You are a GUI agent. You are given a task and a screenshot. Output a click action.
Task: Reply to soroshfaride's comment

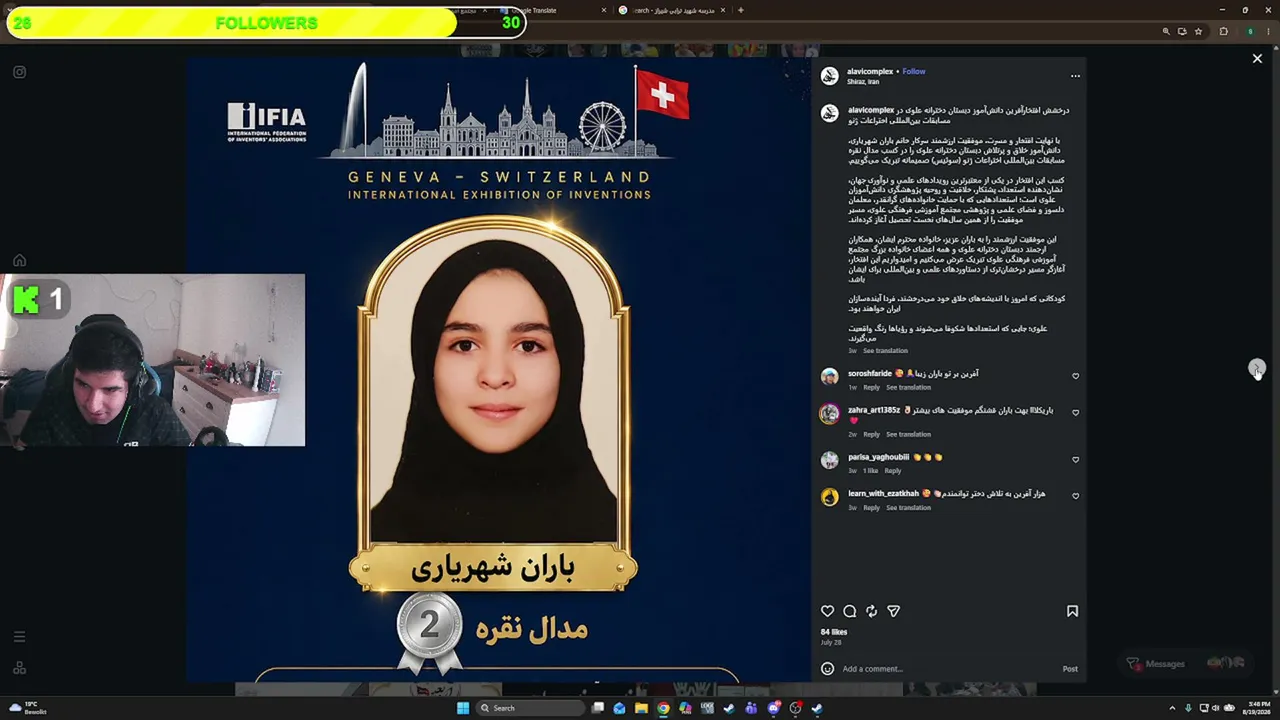pos(871,388)
